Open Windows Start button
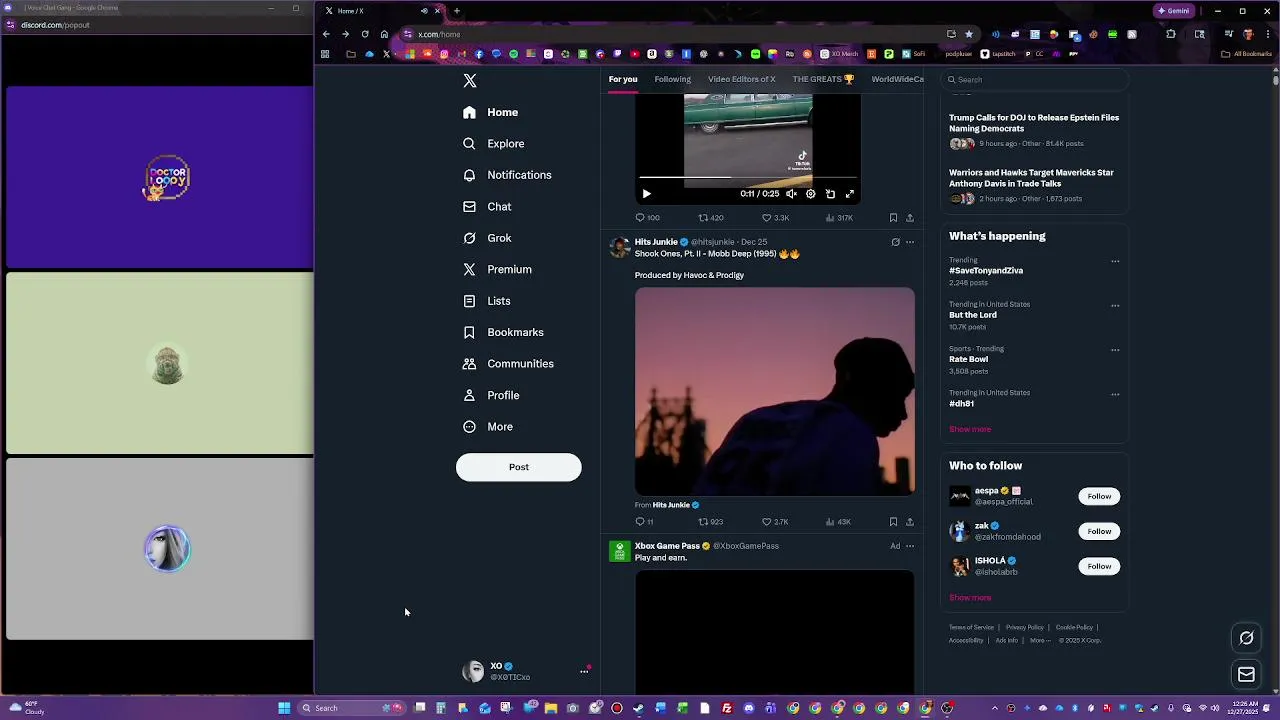1280x720 pixels. [284, 708]
